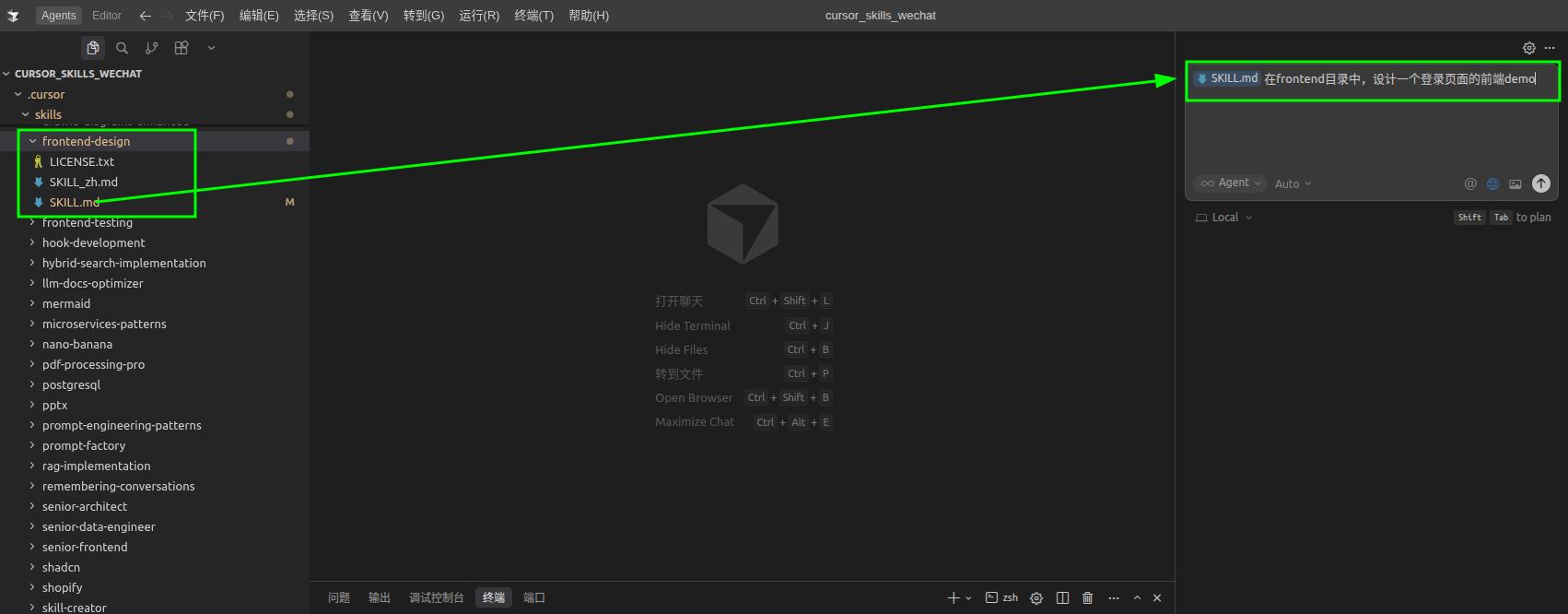Expand the frontend-testing folder
Viewport: 1568px width, 614px height.
pyautogui.click(x=87, y=222)
